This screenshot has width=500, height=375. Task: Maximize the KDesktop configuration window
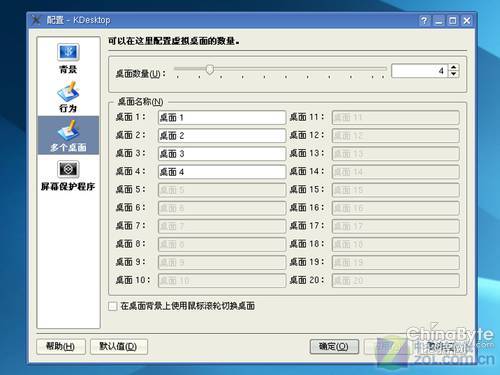[453, 21]
